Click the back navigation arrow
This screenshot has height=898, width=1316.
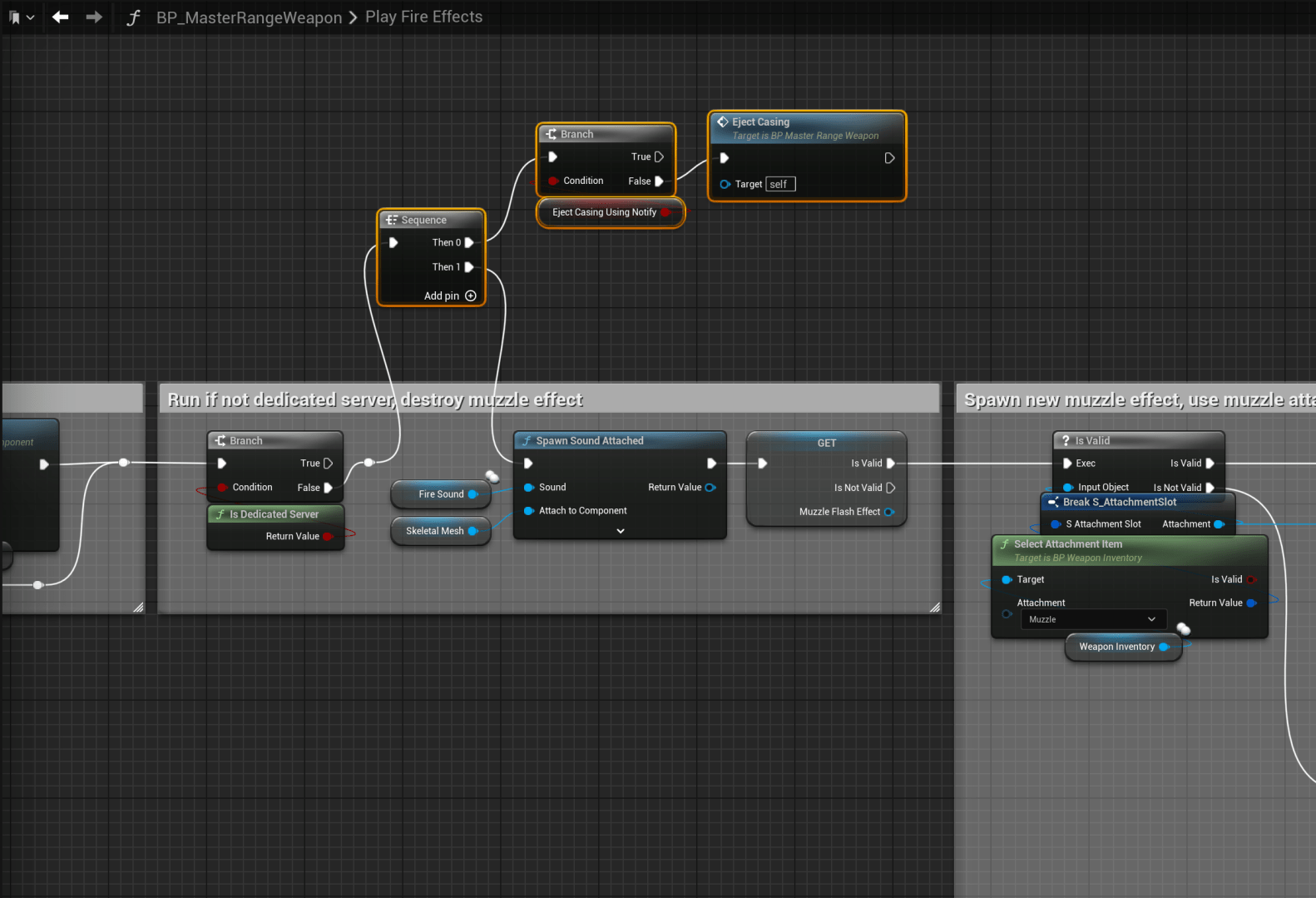(60, 17)
